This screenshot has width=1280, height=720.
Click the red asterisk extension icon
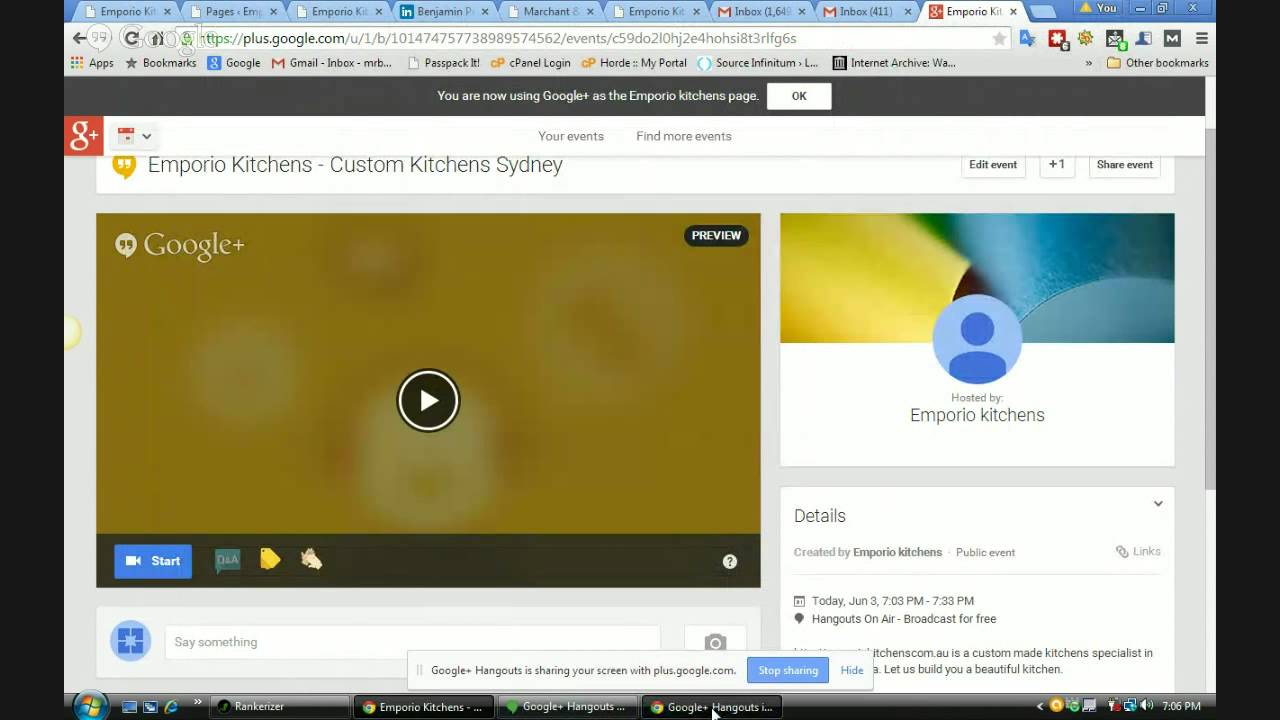(1057, 38)
